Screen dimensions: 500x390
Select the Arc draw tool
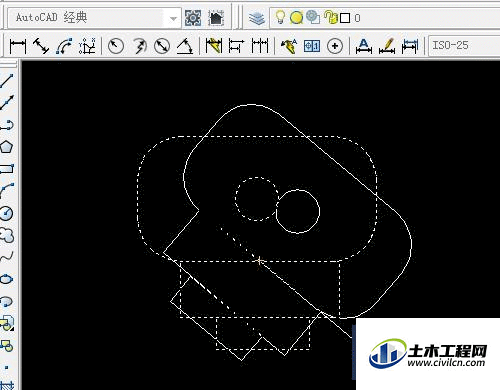[7, 191]
